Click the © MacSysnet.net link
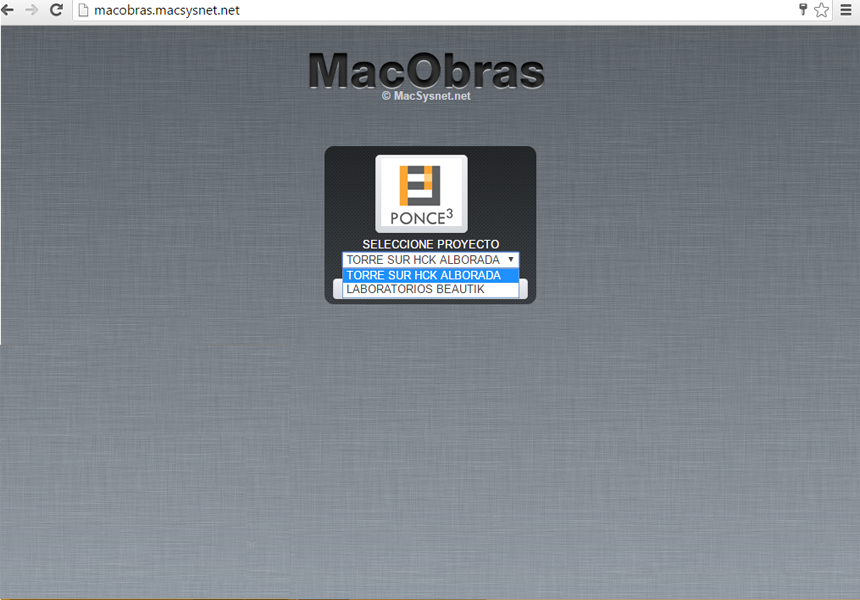This screenshot has height=600, width=860. pos(426,96)
